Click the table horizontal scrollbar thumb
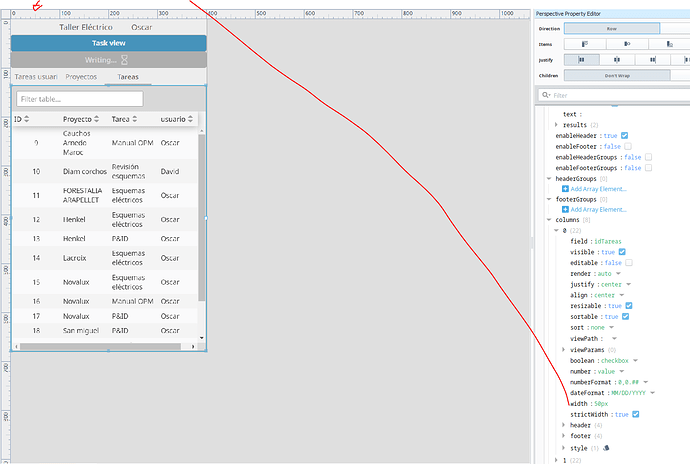Viewport: 690px width, 464px height. click(x=100, y=346)
